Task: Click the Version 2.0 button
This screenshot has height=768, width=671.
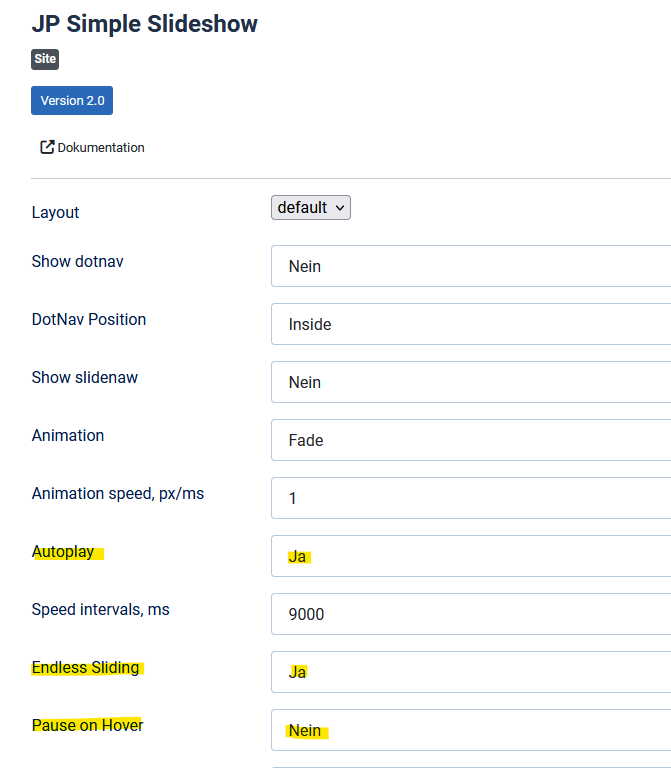Action: [x=72, y=101]
